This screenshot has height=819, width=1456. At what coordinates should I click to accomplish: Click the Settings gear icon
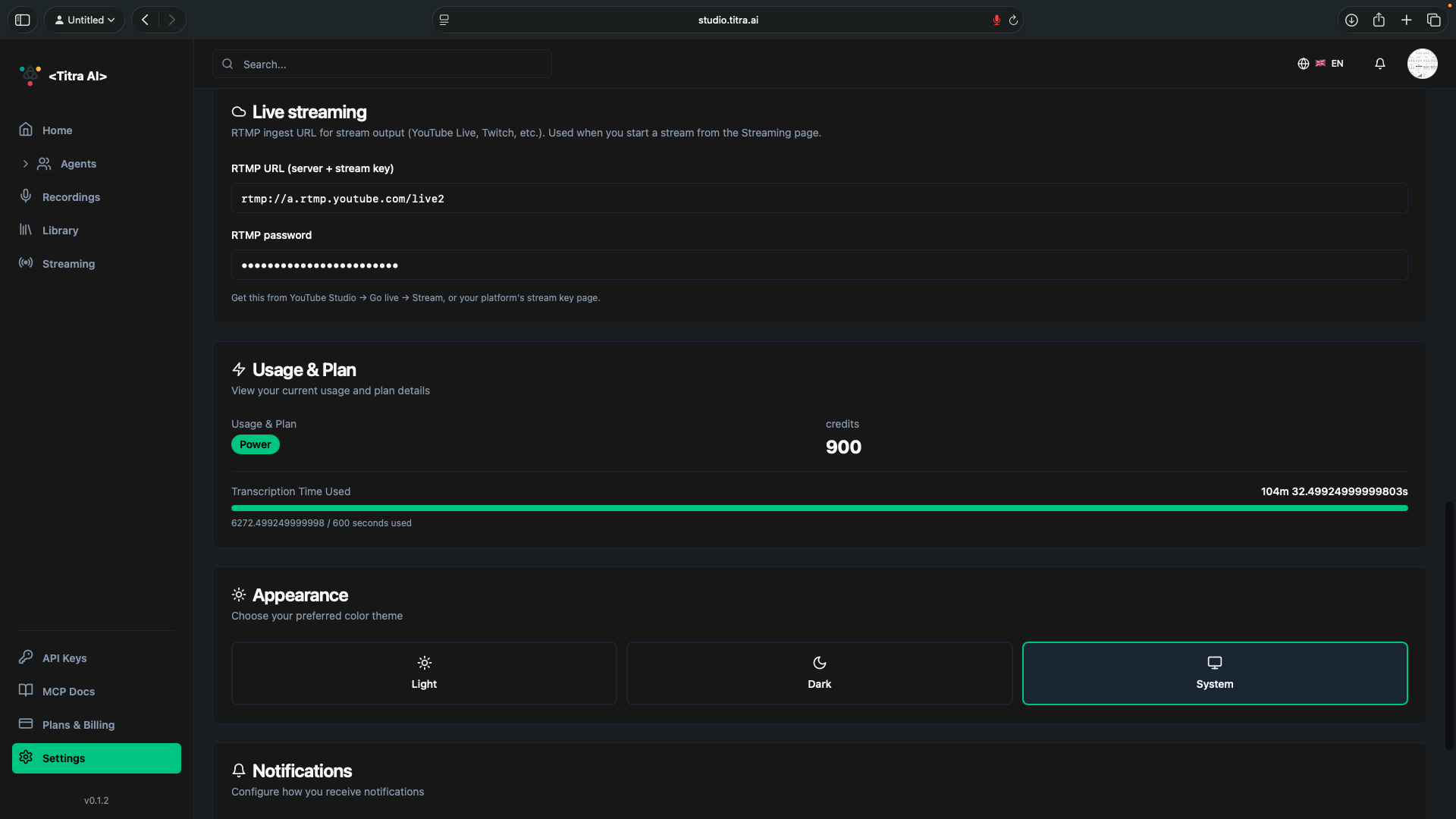pyautogui.click(x=26, y=758)
